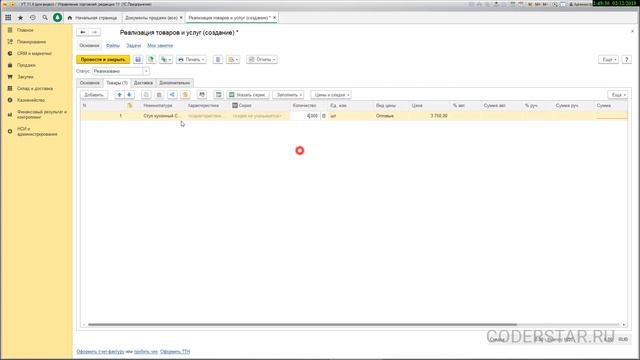Viewport: 640px width, 360px height.
Task: Click Указать серии button
Action: point(247,95)
